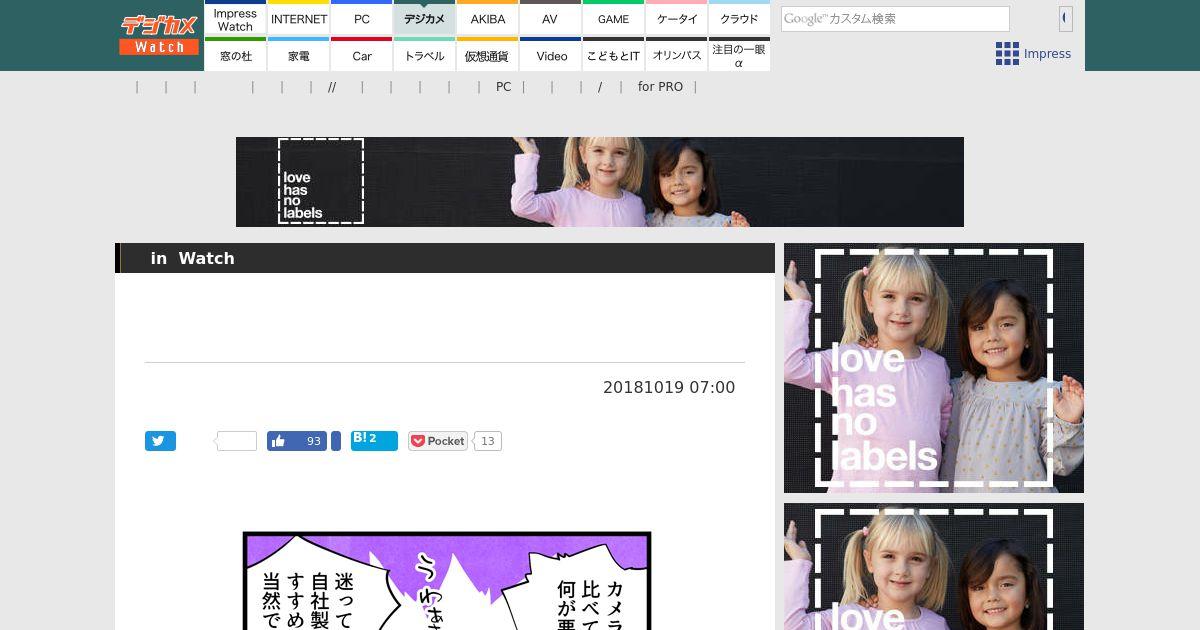Screen dimensions: 1200x630
Task: Open the 仮想通貨 tab
Action: coord(488,54)
